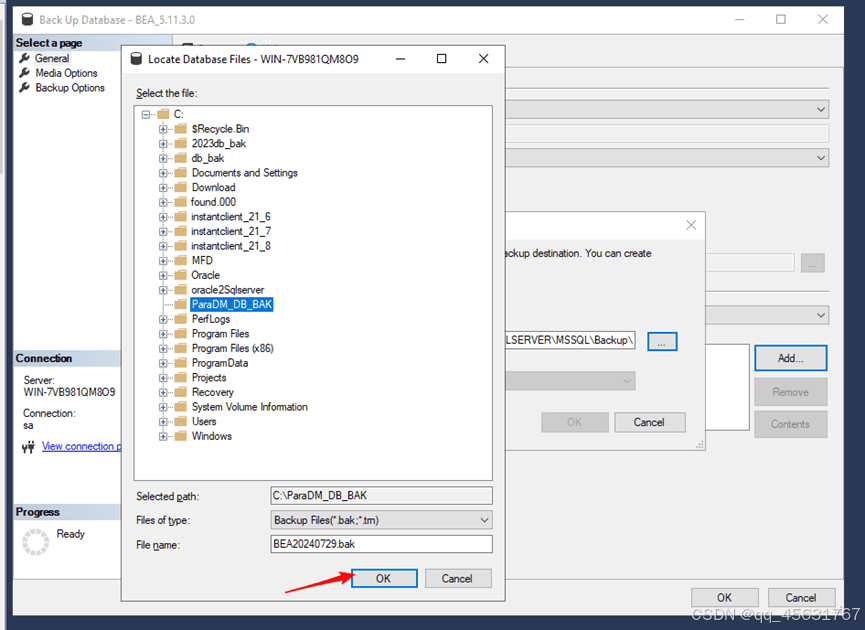The width and height of the screenshot is (865, 630).
Task: Click the browse ellipsis next to Backup path
Action: point(662,340)
